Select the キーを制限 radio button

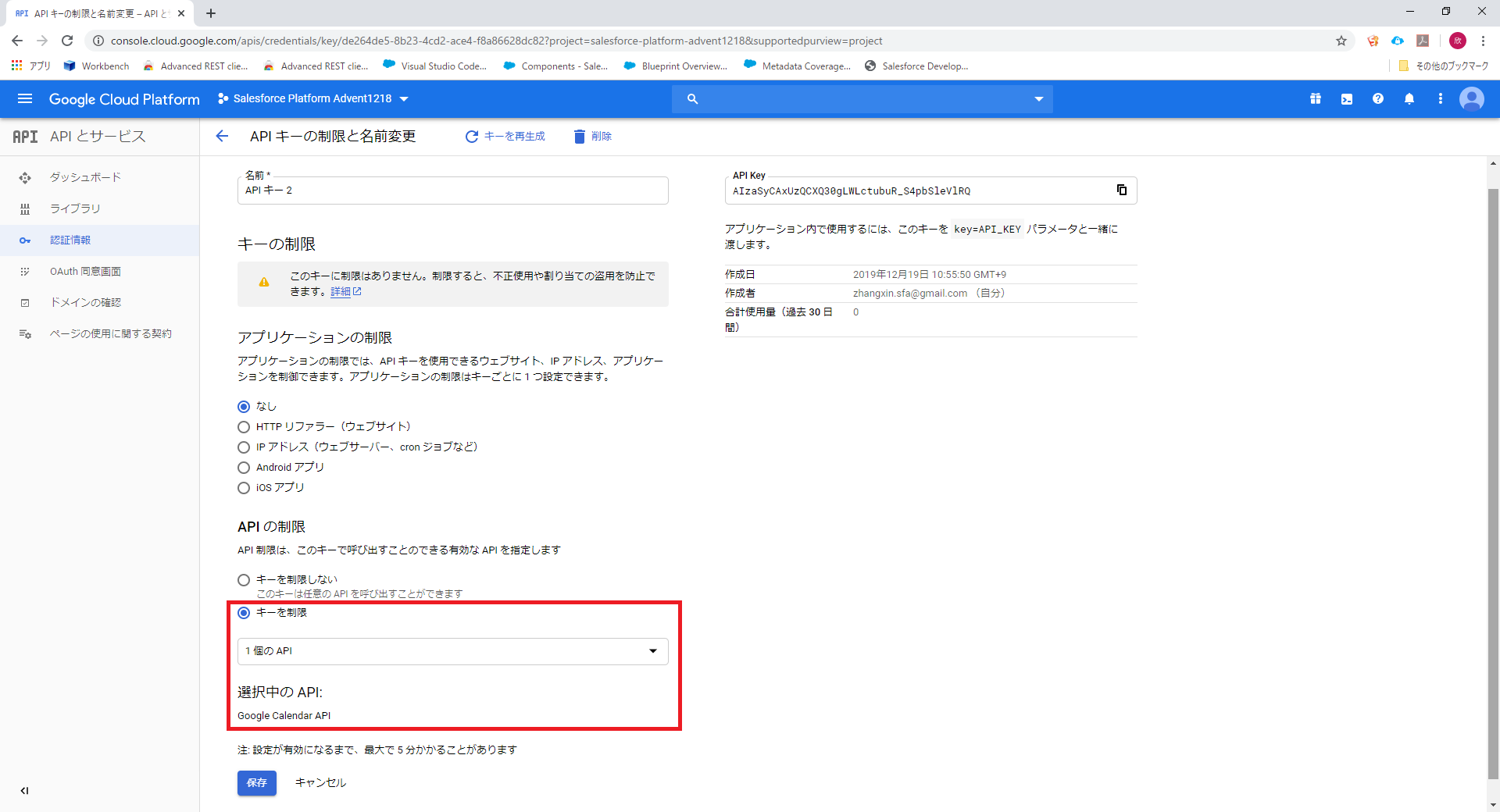click(x=244, y=613)
